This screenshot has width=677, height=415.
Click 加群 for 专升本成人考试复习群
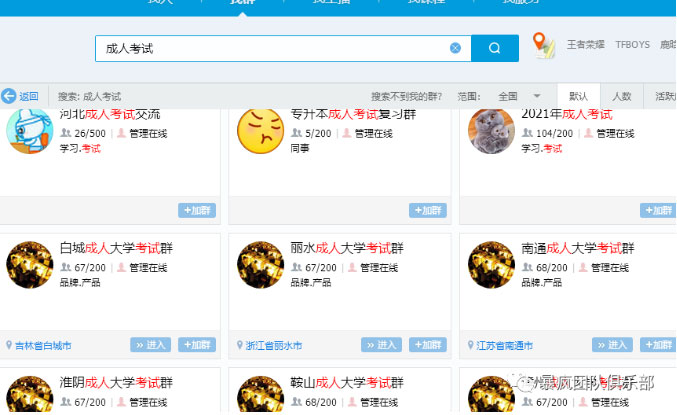tap(428, 210)
